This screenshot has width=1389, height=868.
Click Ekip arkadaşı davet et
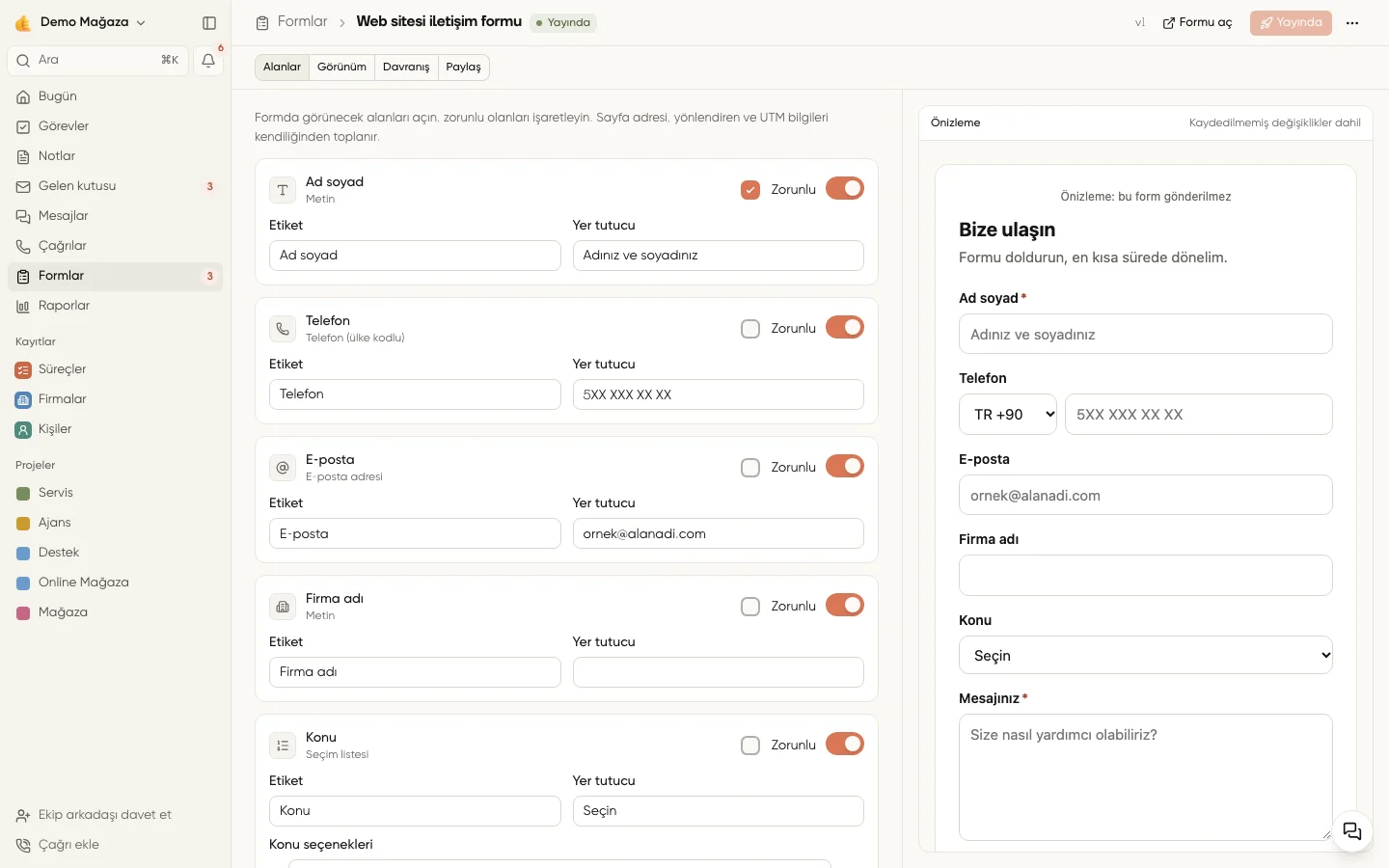tap(94, 815)
